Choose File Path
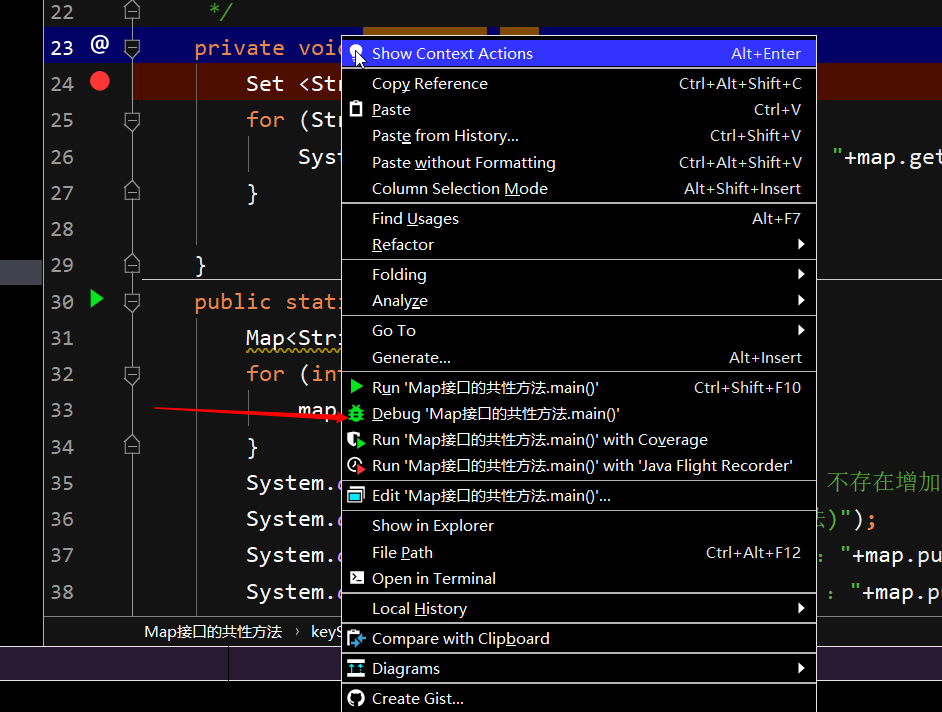 click(x=579, y=552)
